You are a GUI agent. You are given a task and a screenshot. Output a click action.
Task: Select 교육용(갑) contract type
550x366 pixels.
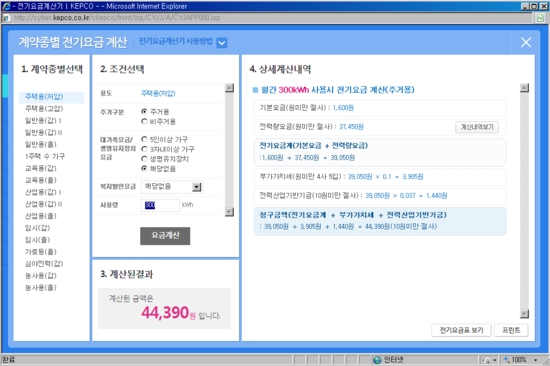pos(40,168)
